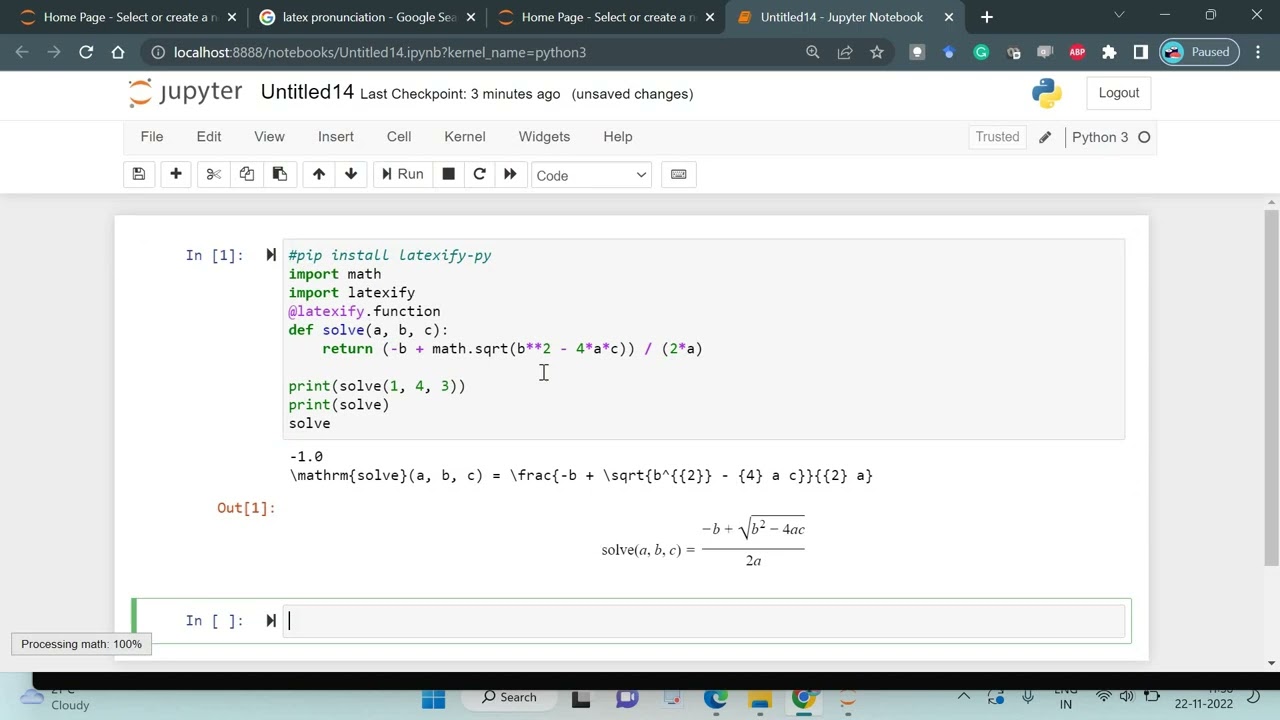Screen dimensions: 1280x720
Task: Save notebook with the floppy disk icon
Action: 139,174
